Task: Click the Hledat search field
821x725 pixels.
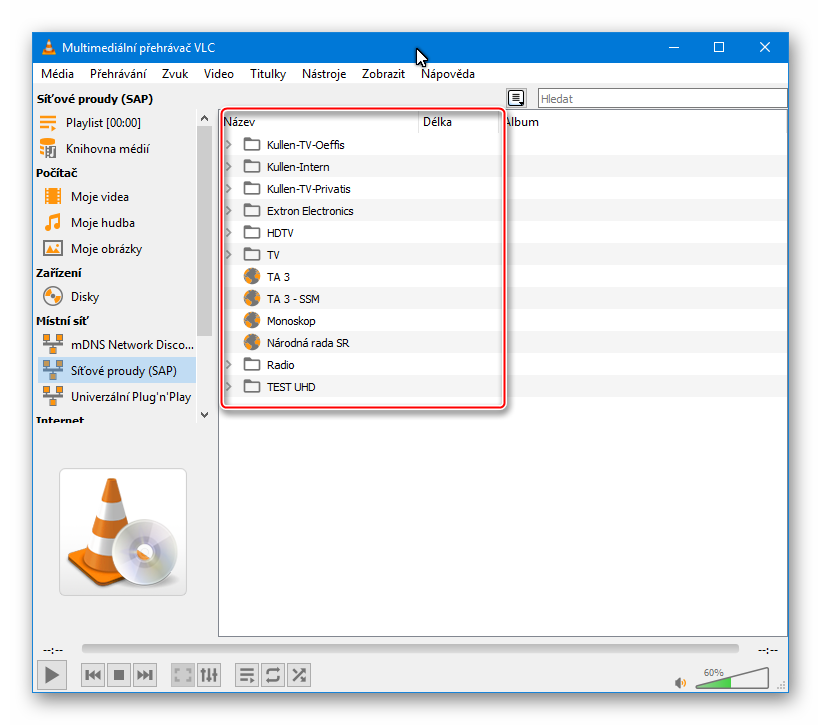Action: 661,99
